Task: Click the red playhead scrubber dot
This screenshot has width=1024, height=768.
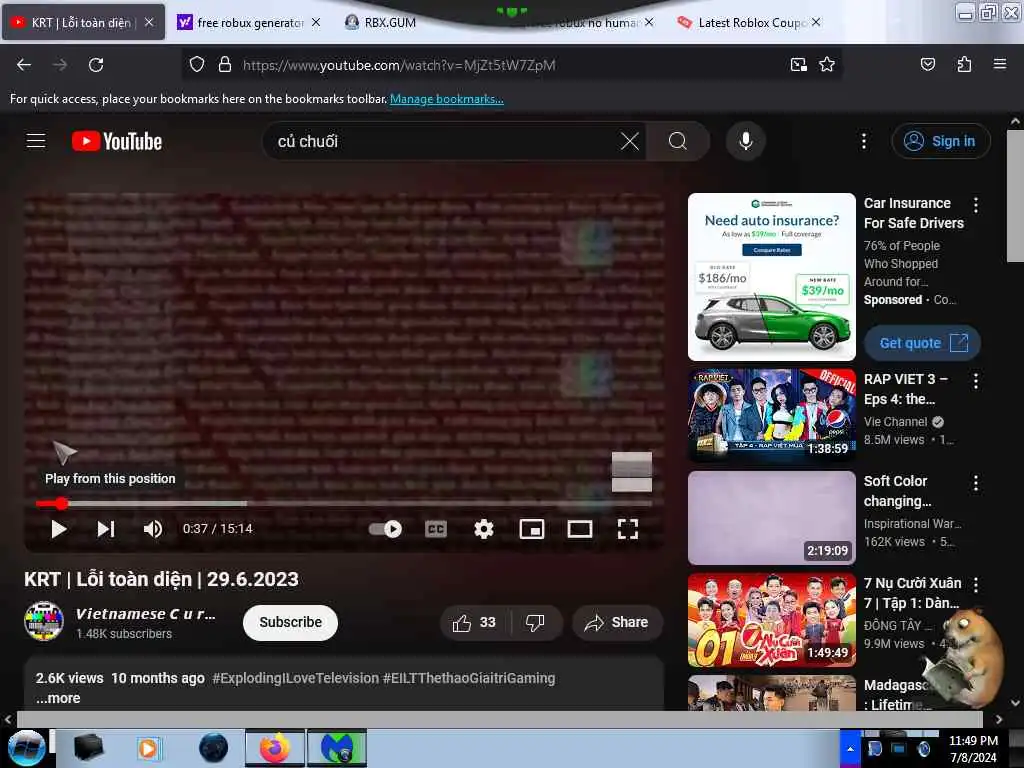Action: pyautogui.click(x=61, y=504)
